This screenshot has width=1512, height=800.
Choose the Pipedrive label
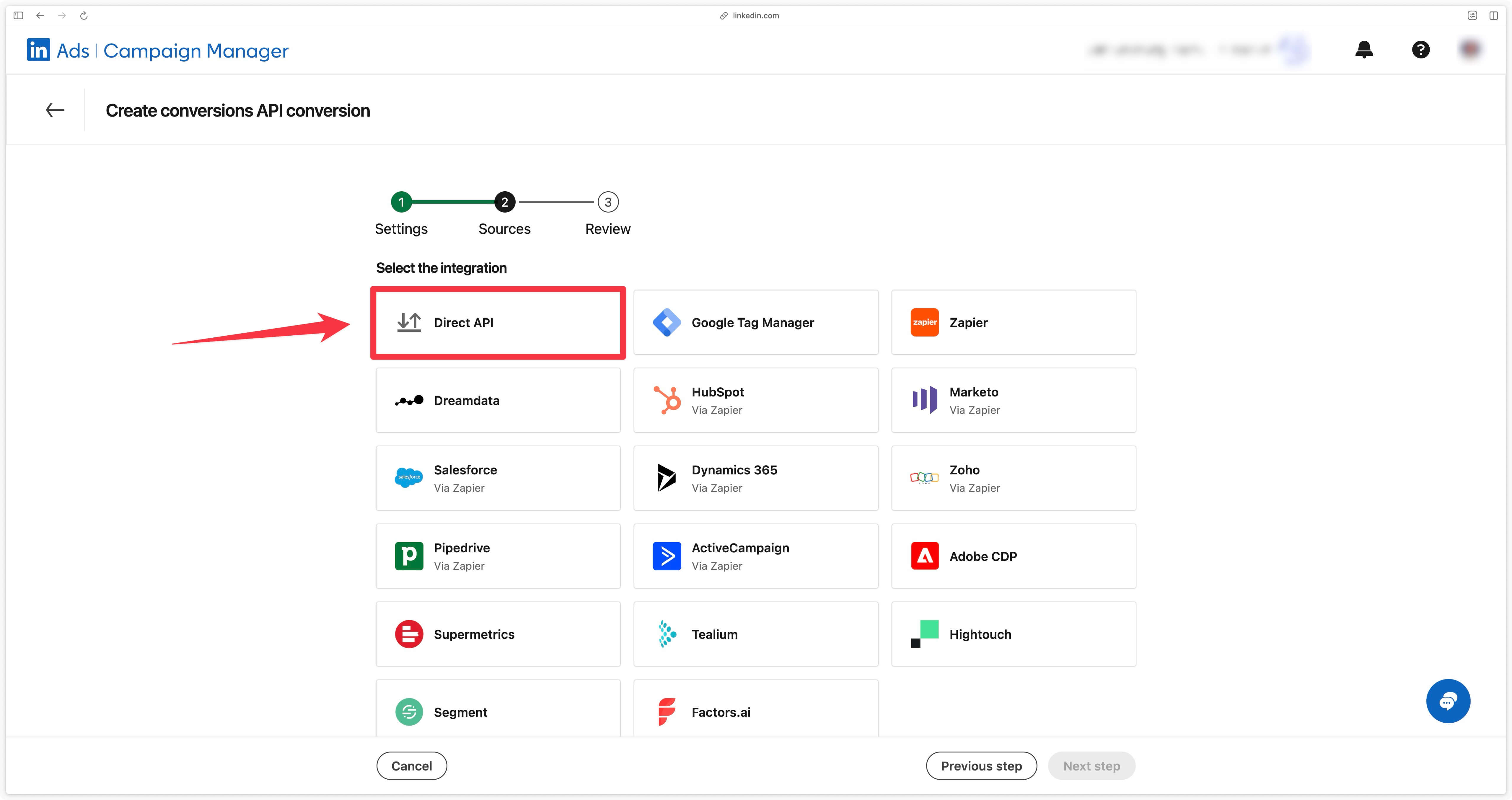[x=462, y=548]
